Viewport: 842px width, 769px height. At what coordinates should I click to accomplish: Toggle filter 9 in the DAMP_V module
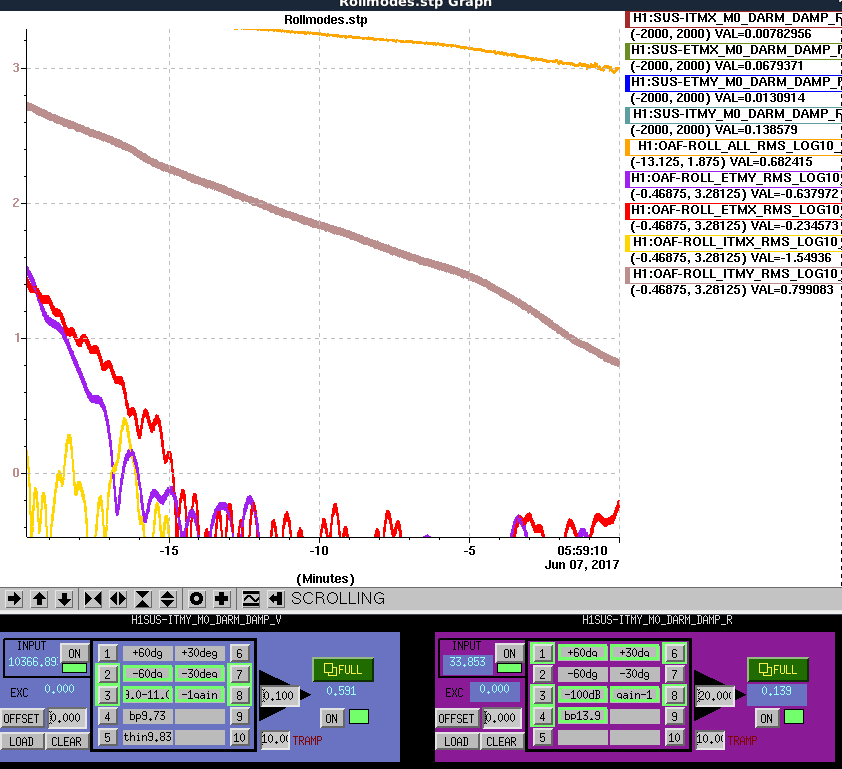(x=239, y=716)
